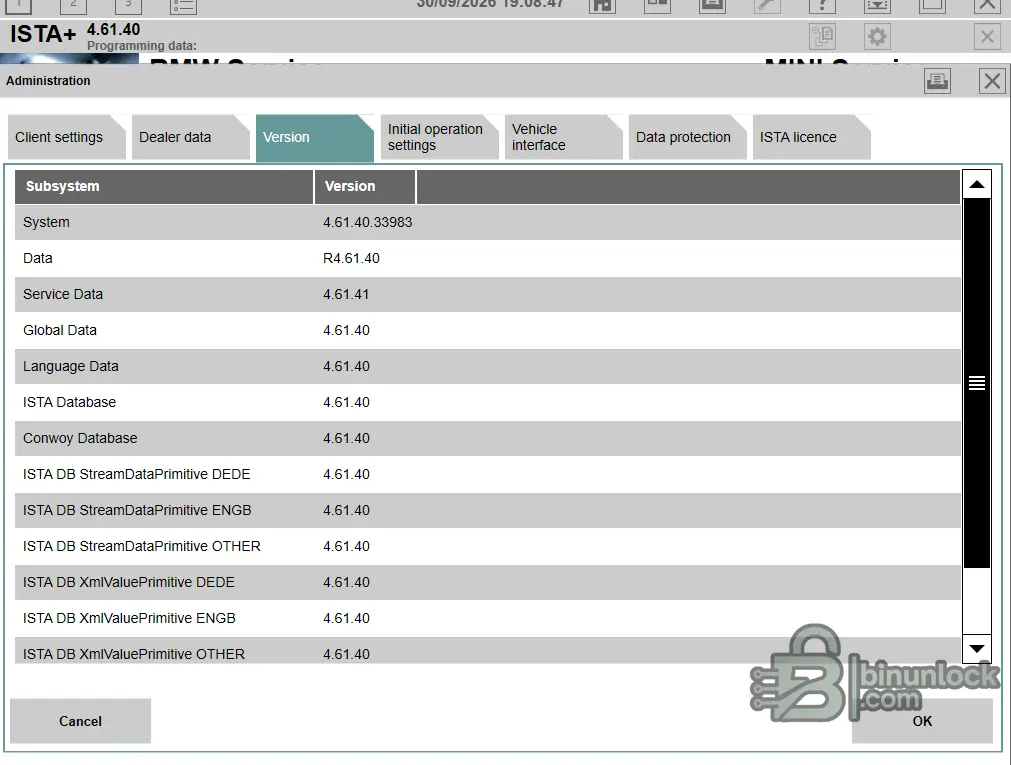
Task: Close the Administration dialog with its X
Action: tap(992, 81)
